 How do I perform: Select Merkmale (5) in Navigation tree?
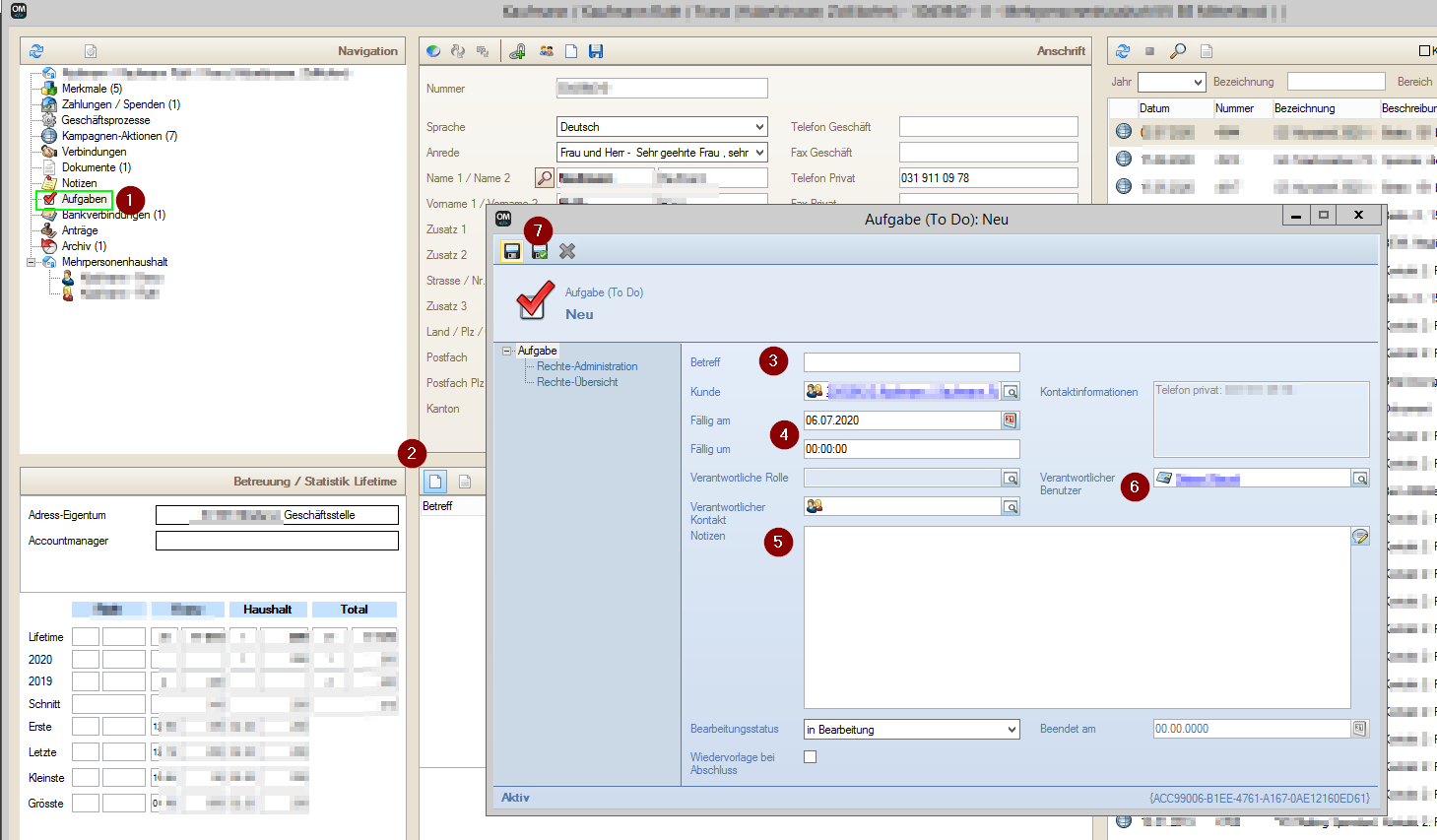click(x=92, y=89)
